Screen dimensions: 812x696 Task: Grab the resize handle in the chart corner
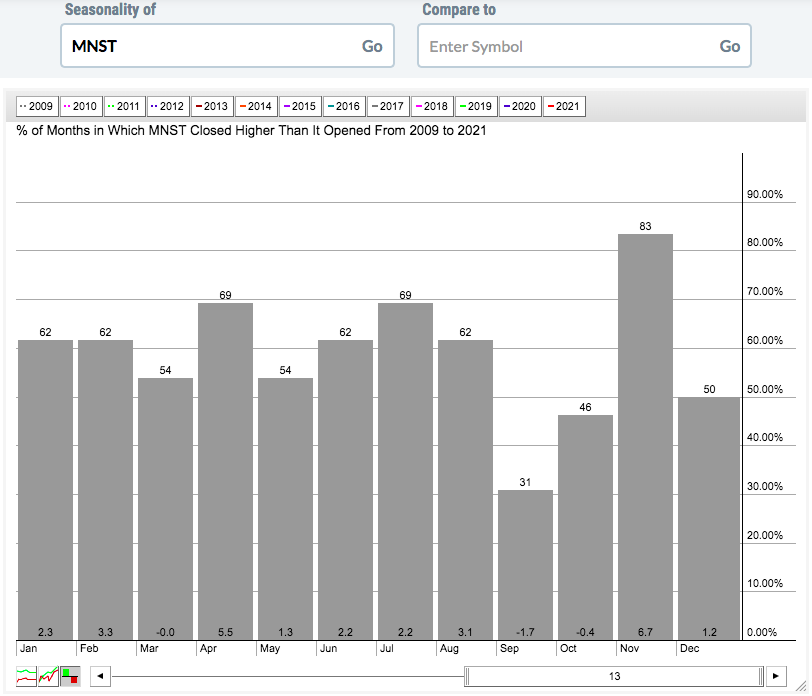tap(802, 687)
